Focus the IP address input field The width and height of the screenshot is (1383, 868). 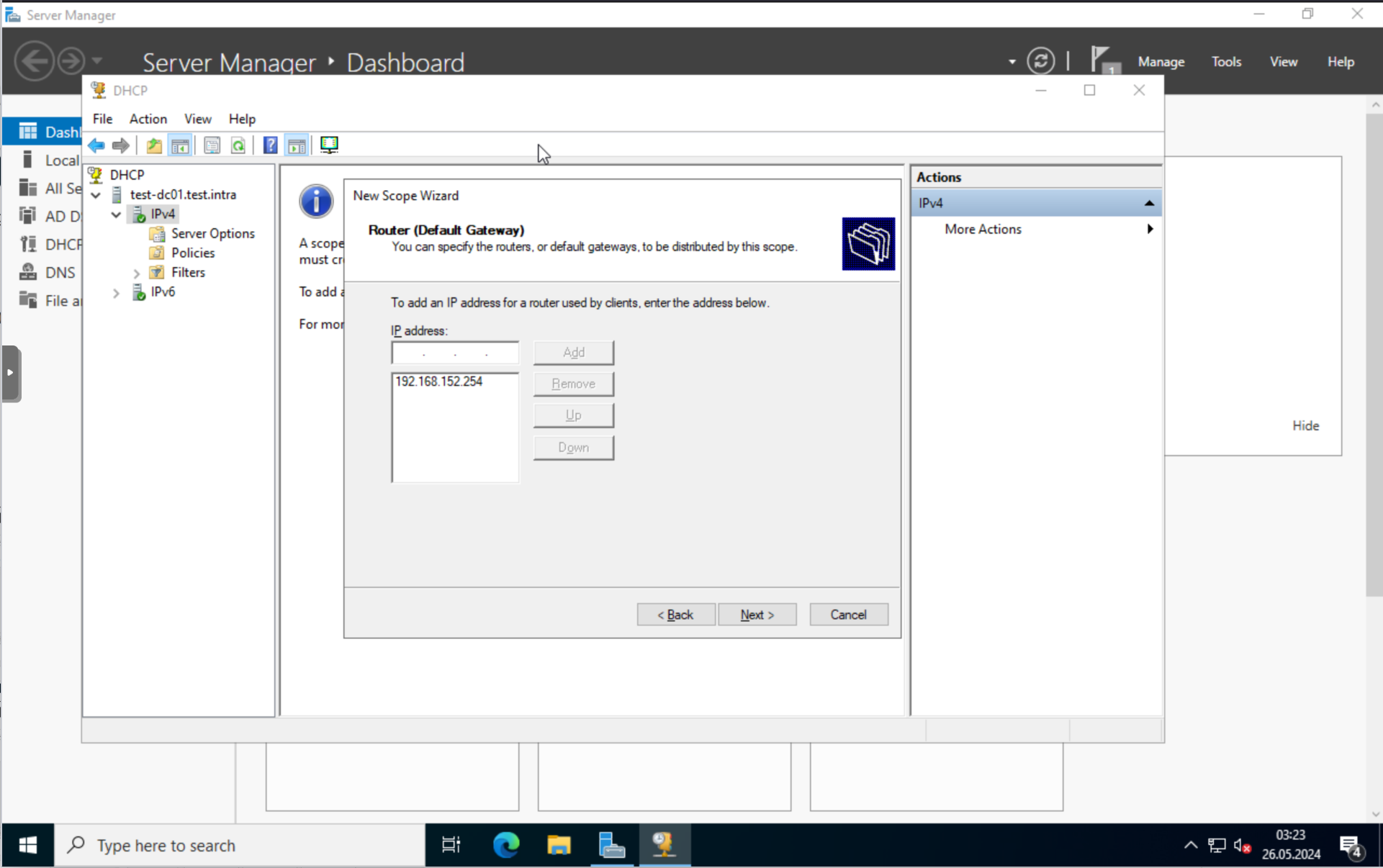click(455, 353)
